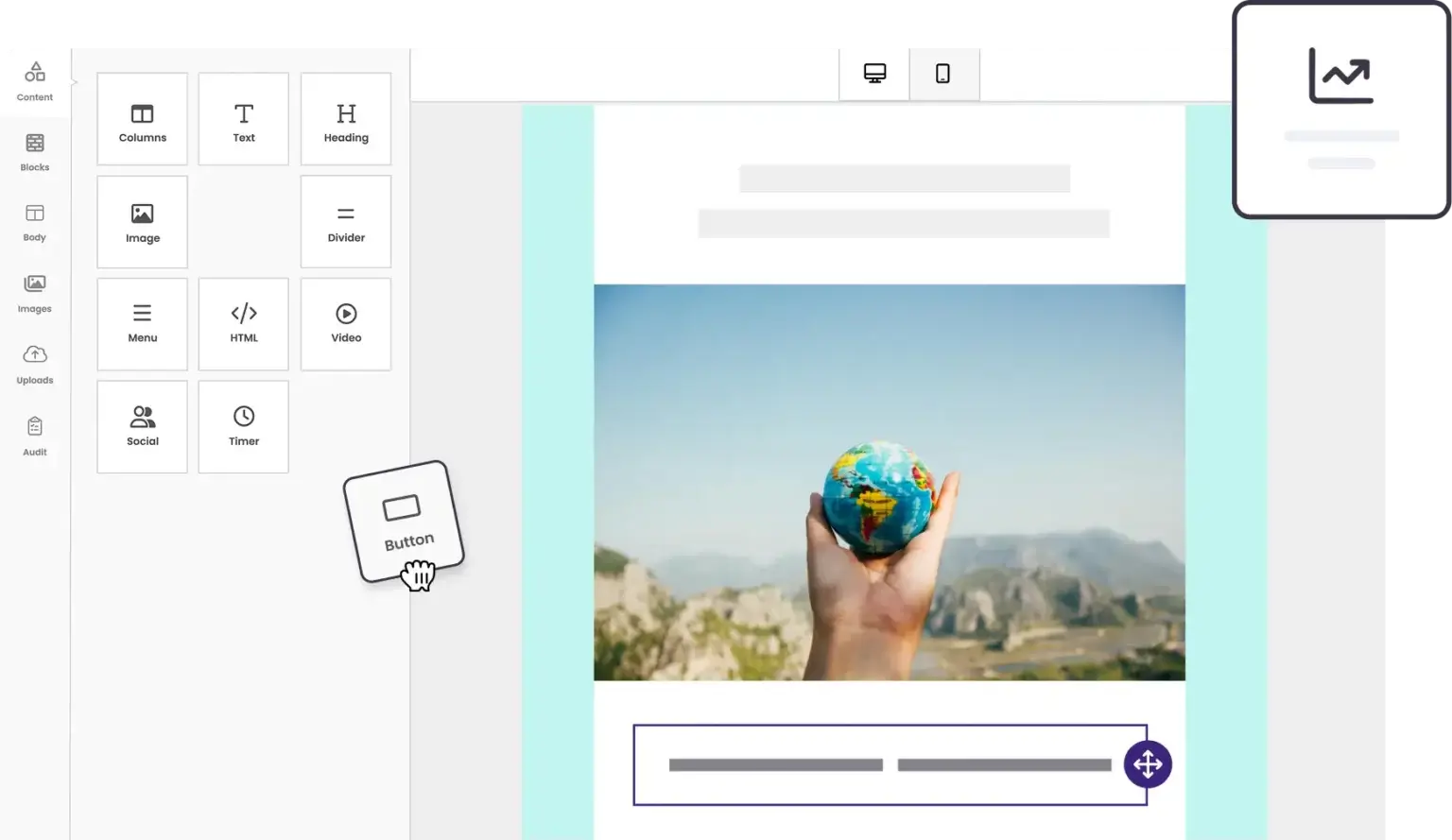
Task: Choose the HTML code block
Action: [x=243, y=324]
